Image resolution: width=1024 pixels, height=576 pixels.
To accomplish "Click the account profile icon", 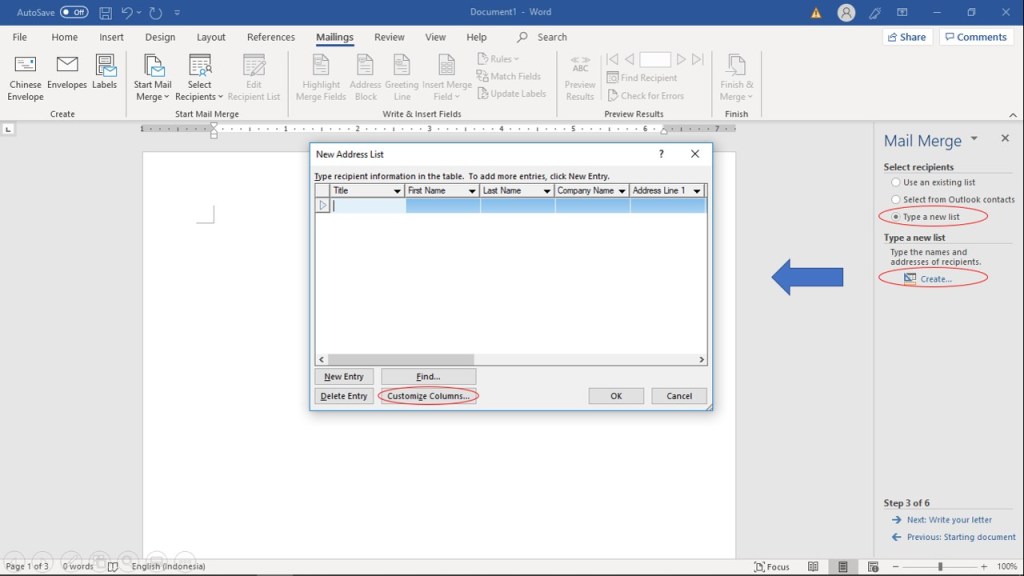I will click(846, 13).
